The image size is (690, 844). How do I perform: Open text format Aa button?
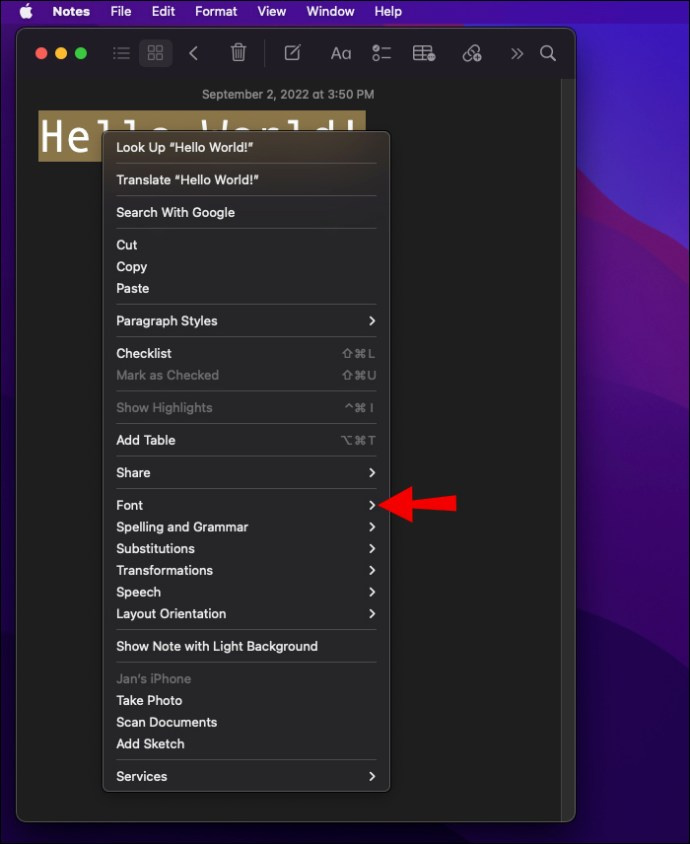point(341,53)
